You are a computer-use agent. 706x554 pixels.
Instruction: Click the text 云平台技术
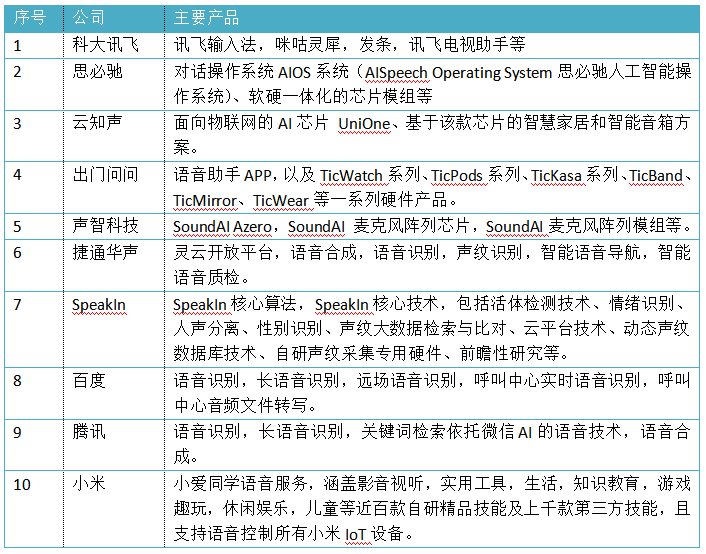(x=565, y=329)
